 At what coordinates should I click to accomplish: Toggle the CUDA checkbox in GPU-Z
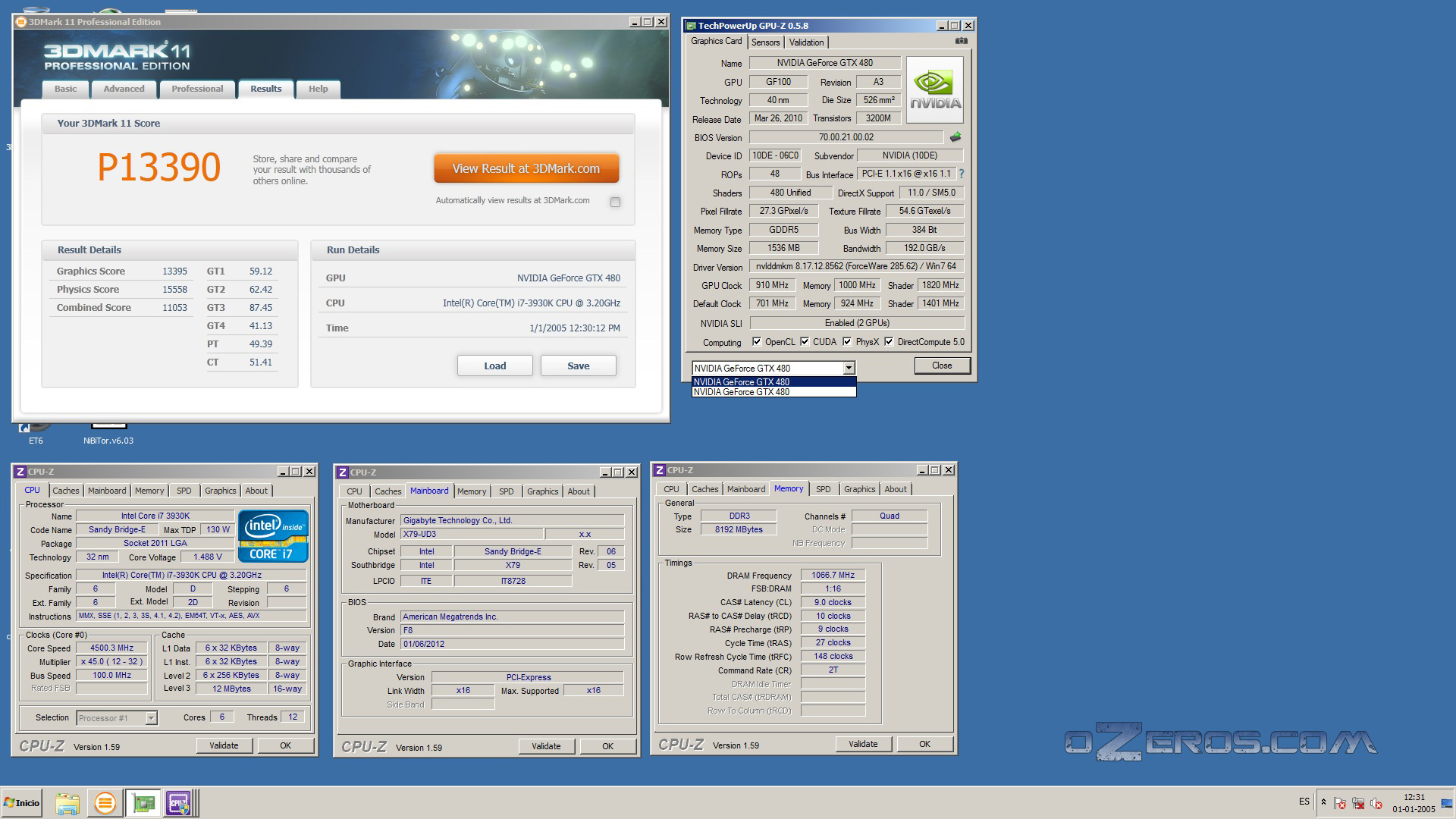click(804, 341)
